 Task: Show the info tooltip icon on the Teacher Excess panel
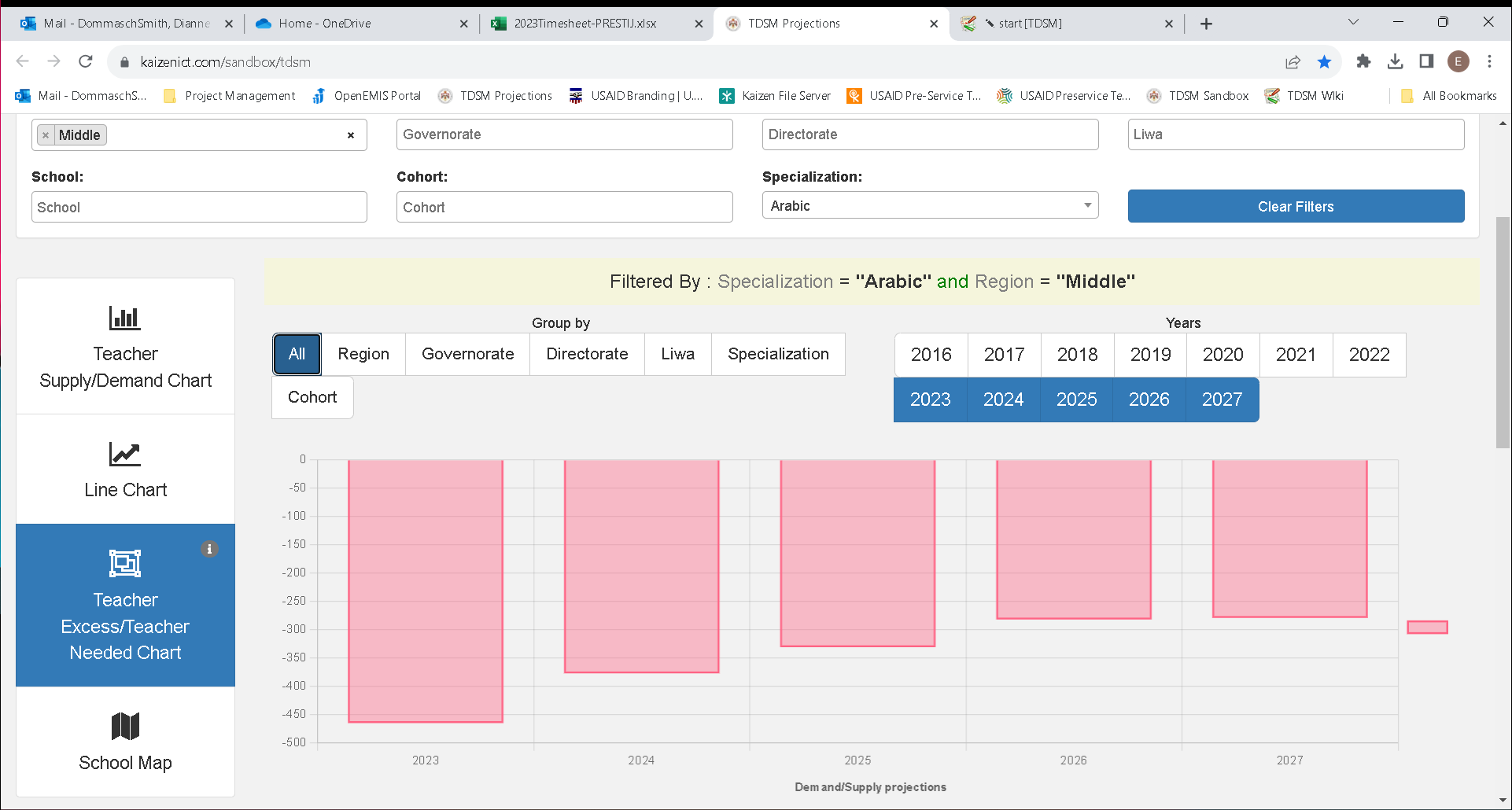(x=208, y=549)
